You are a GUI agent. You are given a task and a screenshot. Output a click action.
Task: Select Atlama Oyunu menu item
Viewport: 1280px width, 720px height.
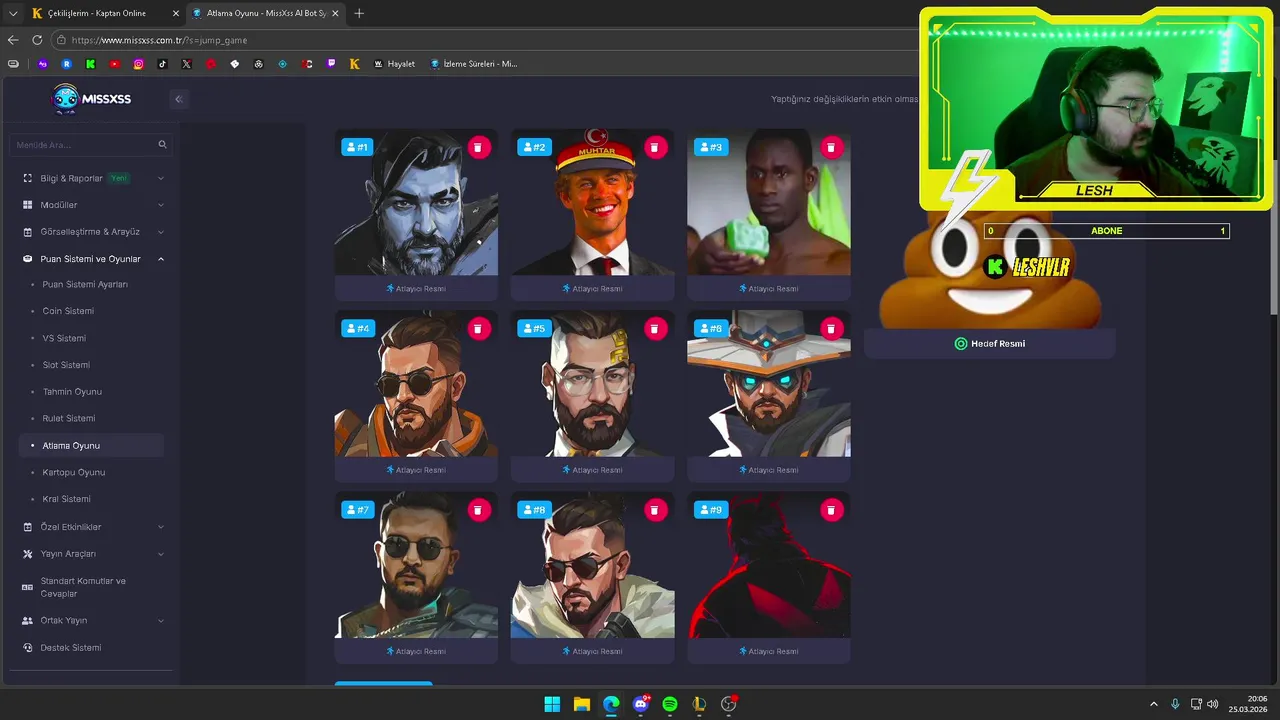(91, 446)
